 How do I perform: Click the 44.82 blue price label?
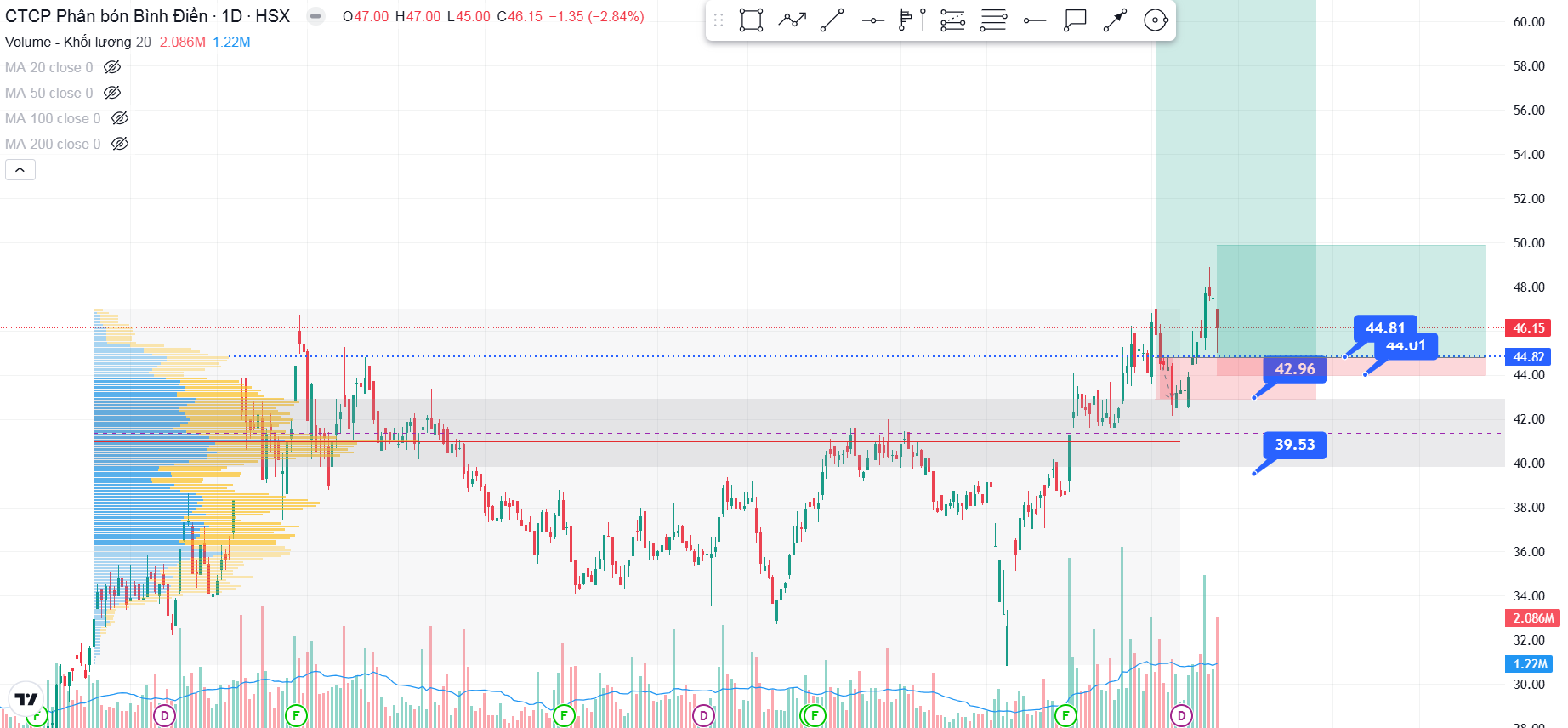[x=1528, y=357]
